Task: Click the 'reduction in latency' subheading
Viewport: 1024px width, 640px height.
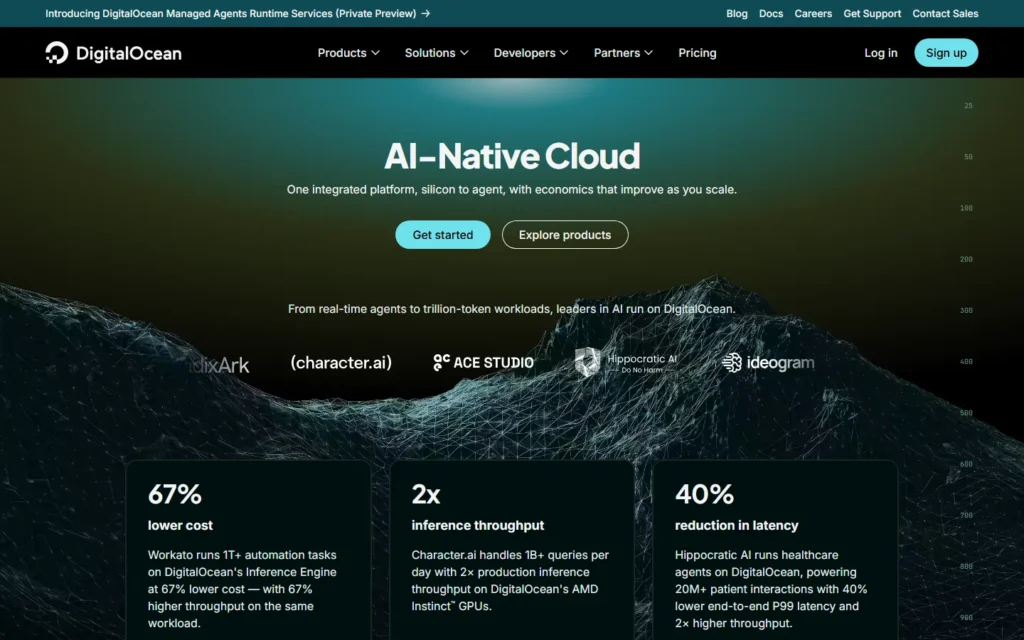Action: 737,525
